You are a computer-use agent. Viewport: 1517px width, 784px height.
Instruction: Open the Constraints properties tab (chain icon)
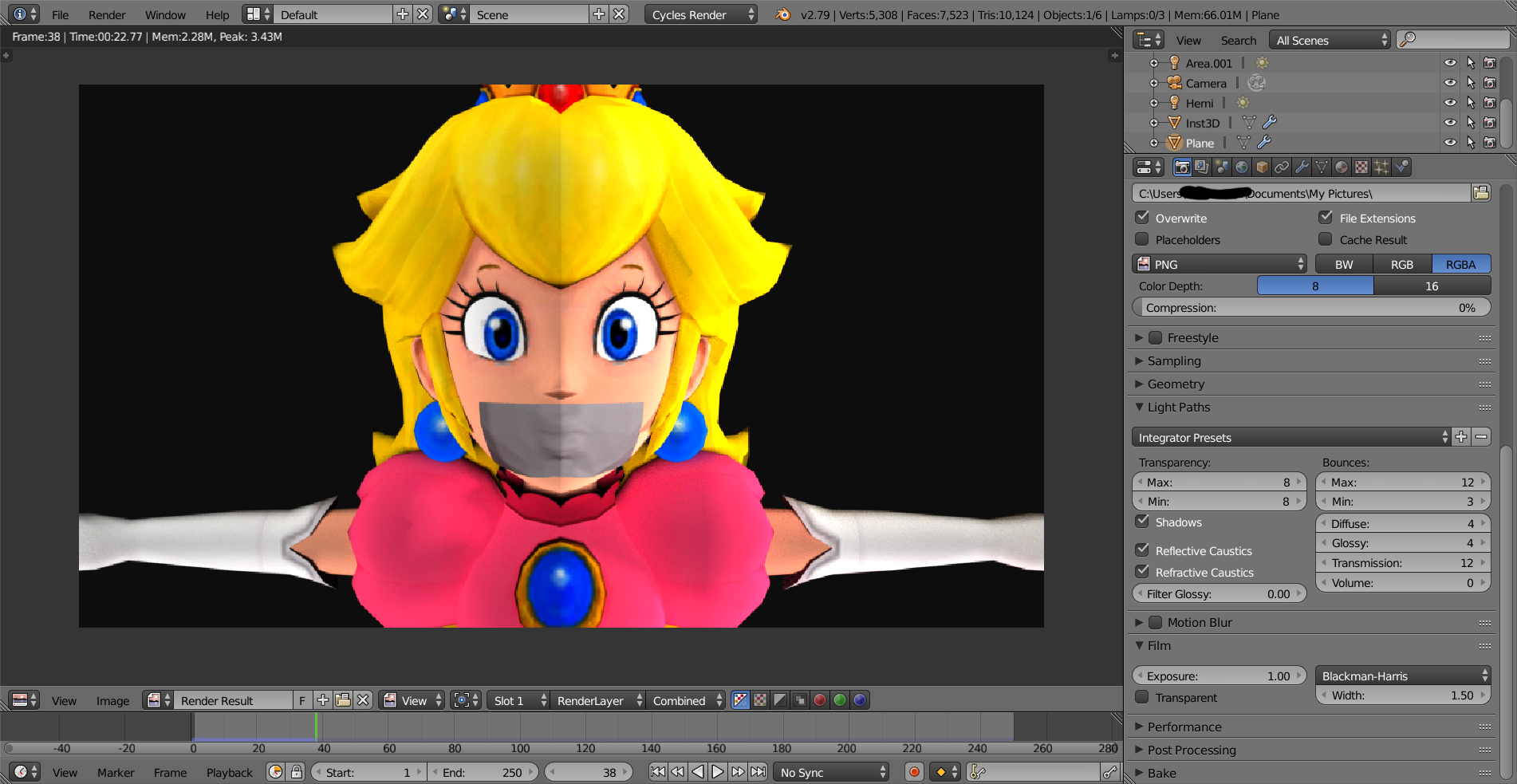click(x=1282, y=167)
